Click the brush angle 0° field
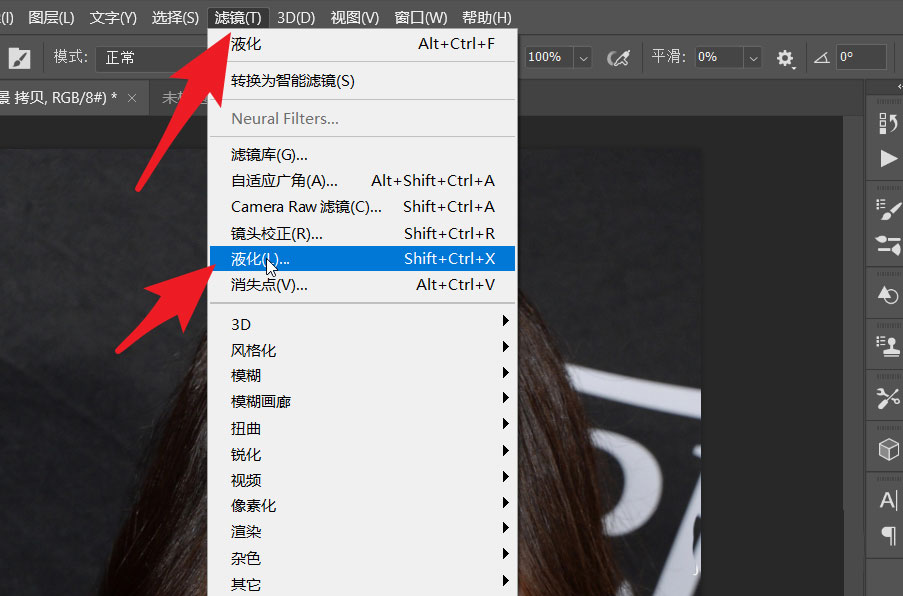The height and width of the screenshot is (596, 903). click(x=860, y=58)
